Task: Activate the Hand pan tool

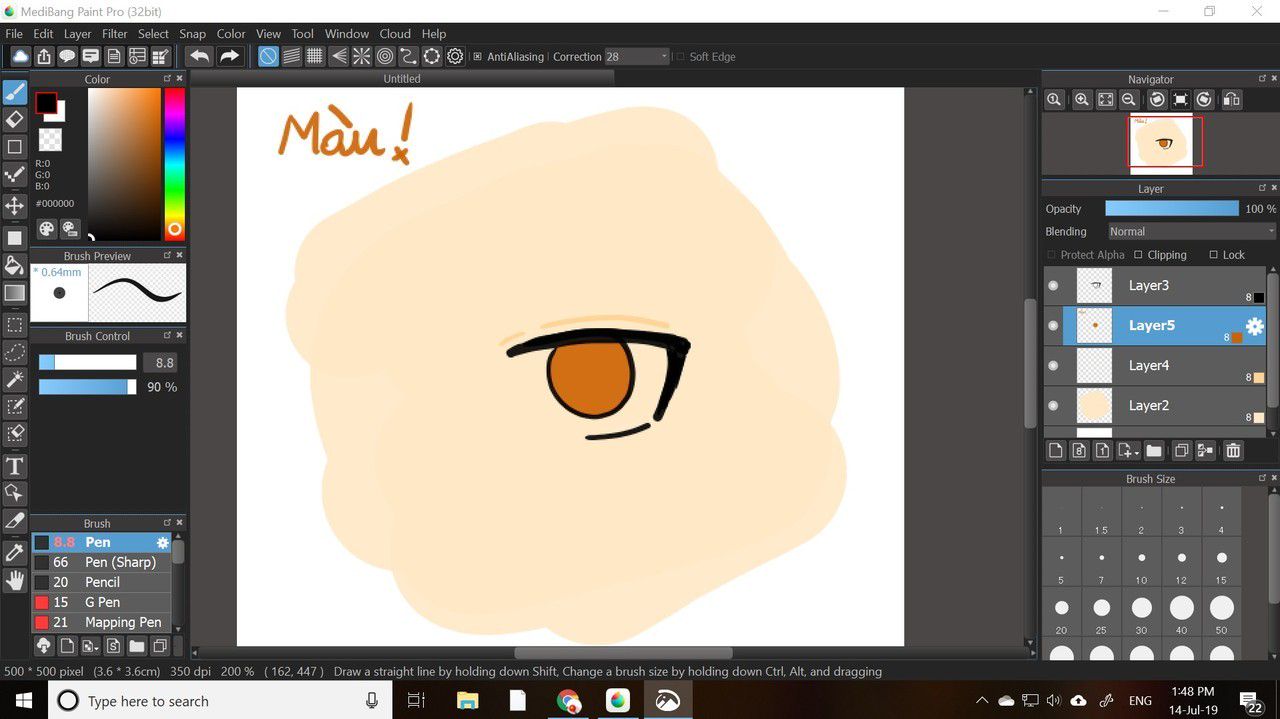Action: [15, 580]
